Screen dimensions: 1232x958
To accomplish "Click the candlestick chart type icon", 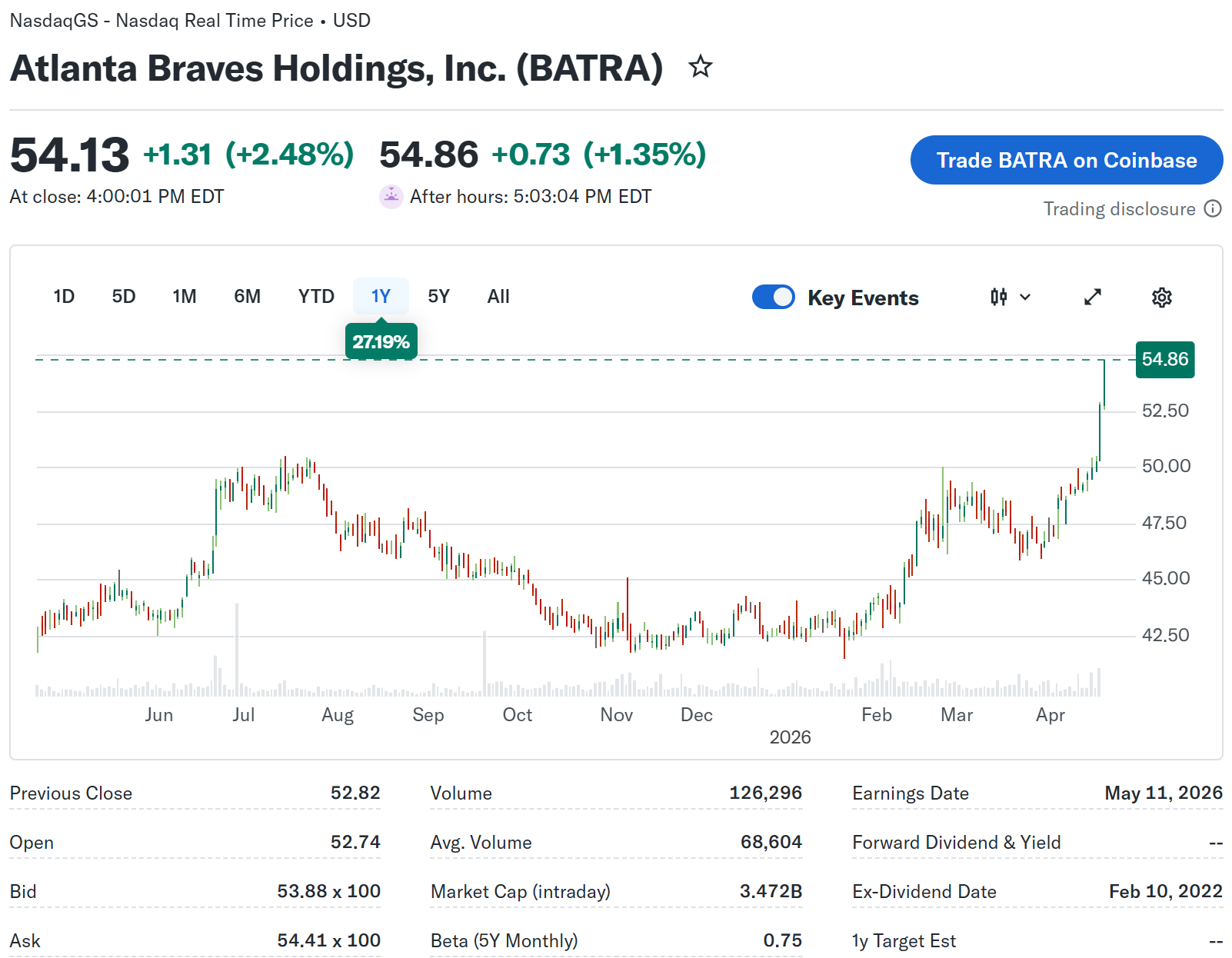I will [x=998, y=297].
